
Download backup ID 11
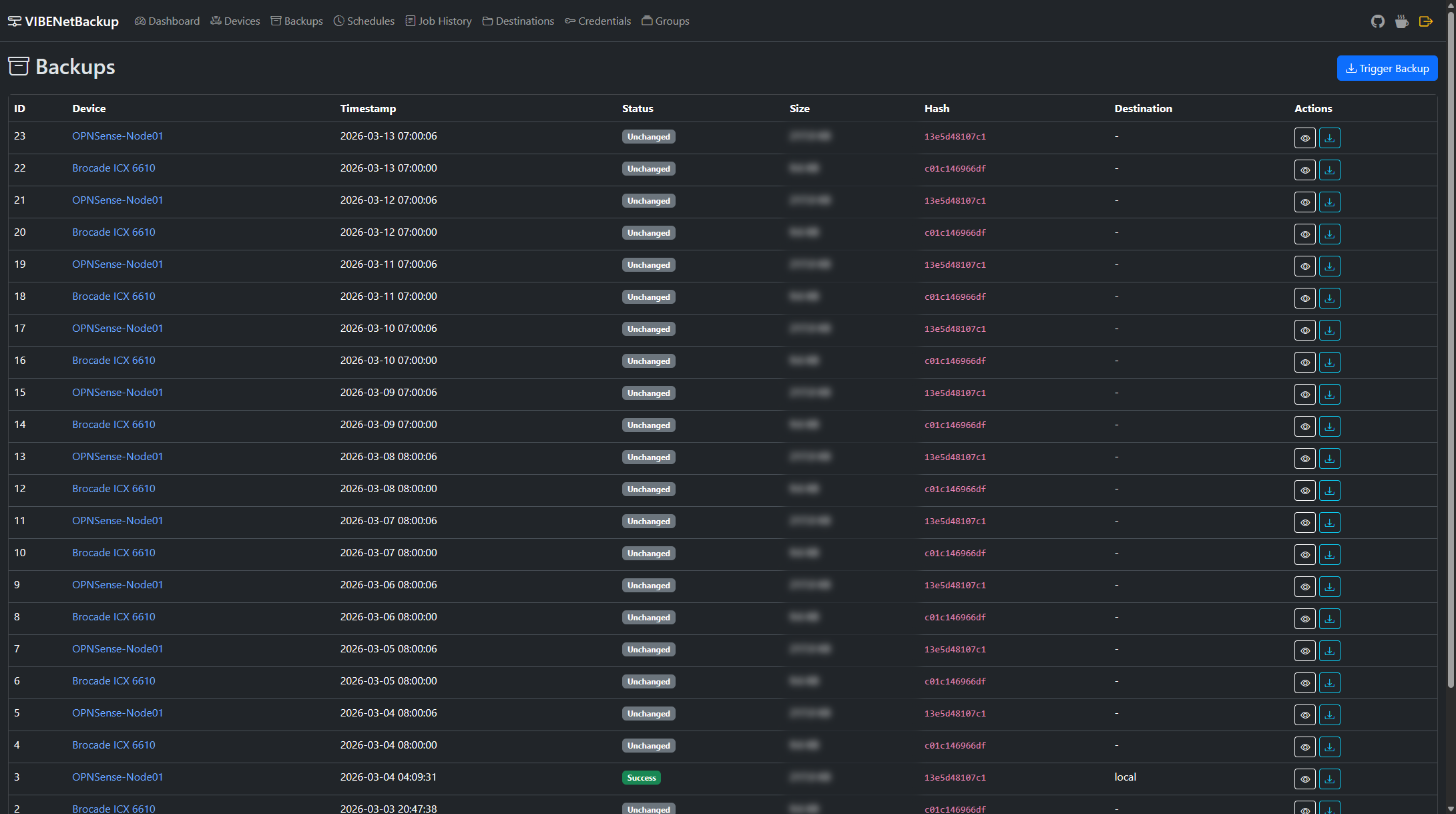coord(1330,522)
